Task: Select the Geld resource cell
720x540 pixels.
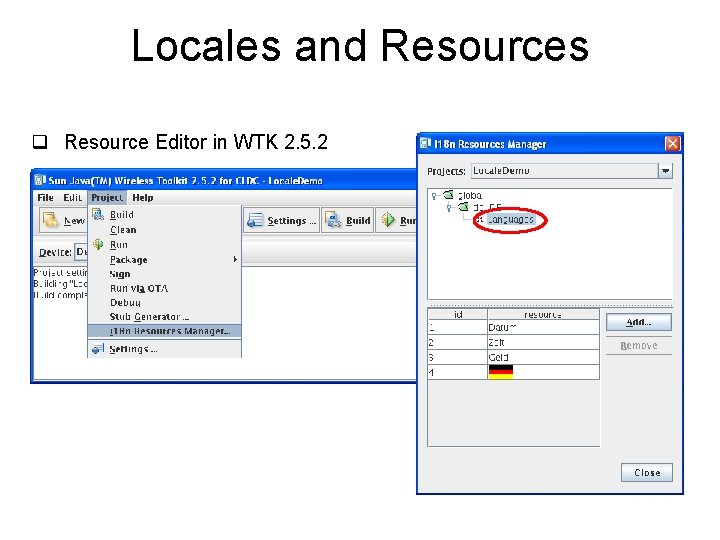Action: (543, 357)
